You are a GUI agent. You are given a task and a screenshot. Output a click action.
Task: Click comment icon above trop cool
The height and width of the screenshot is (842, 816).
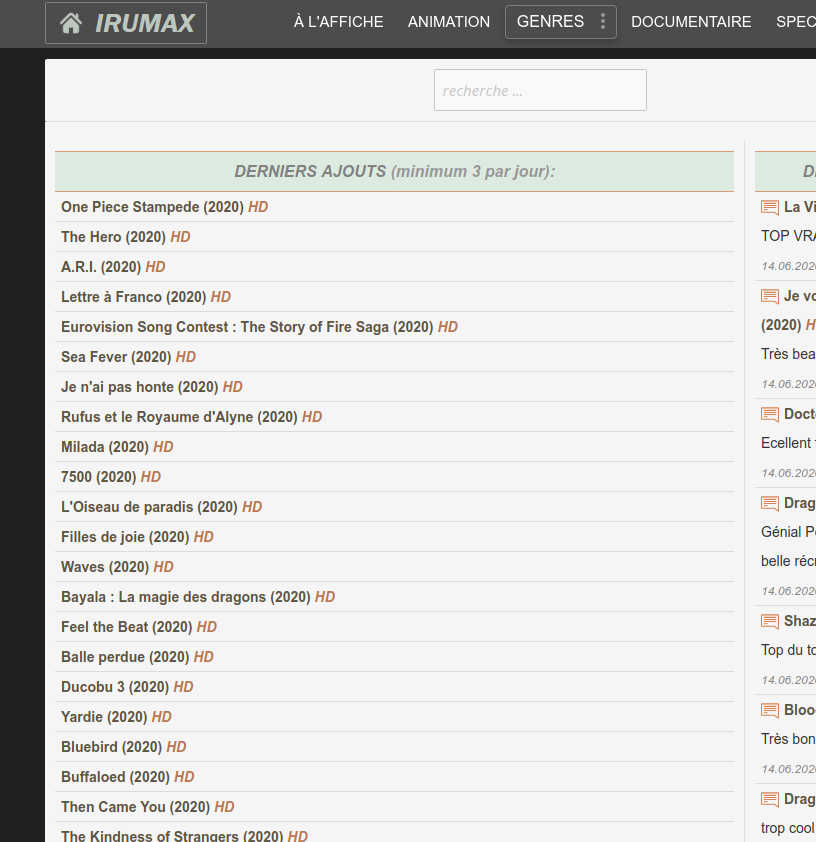[770, 800]
